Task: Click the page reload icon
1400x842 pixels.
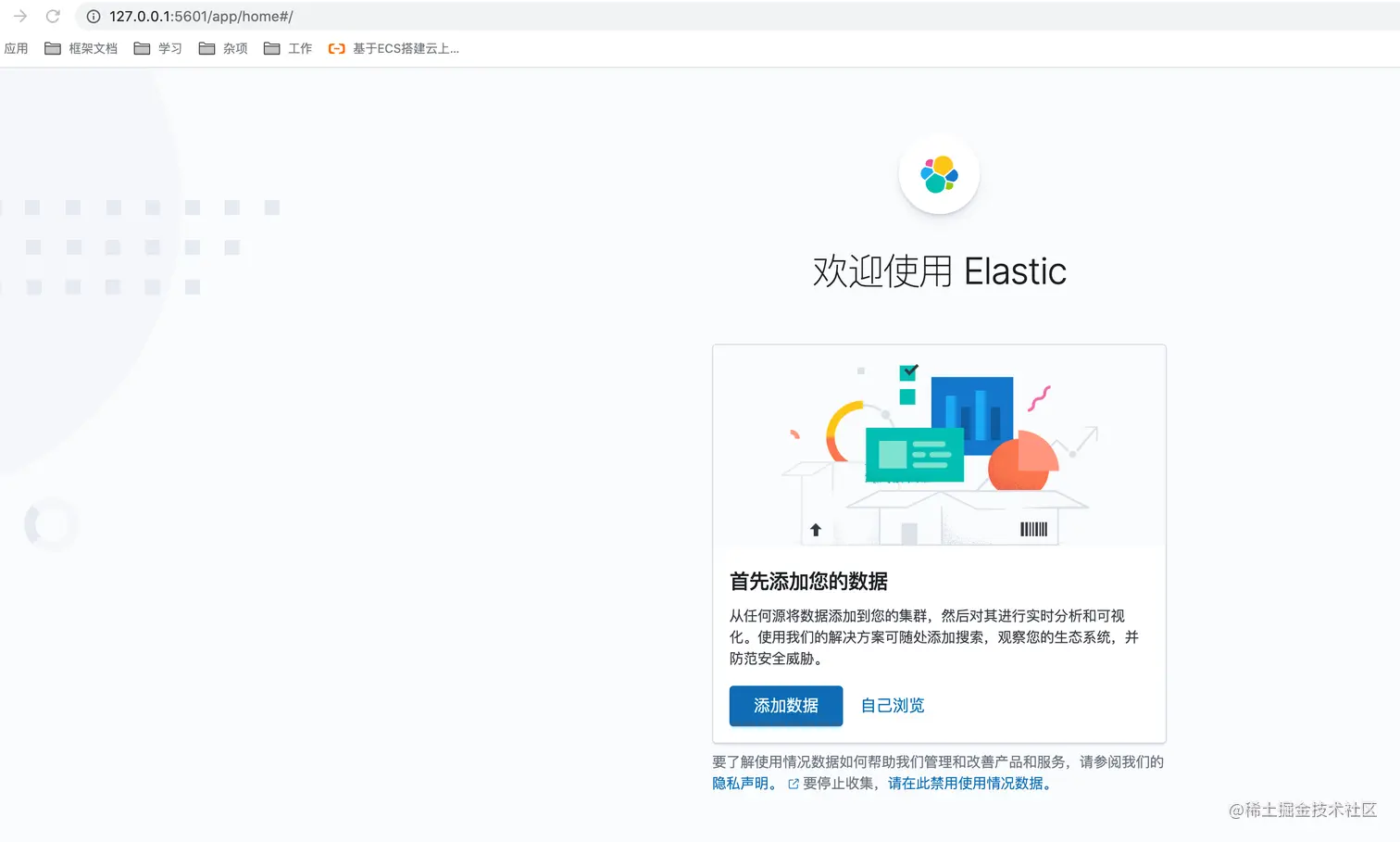Action: [x=53, y=16]
